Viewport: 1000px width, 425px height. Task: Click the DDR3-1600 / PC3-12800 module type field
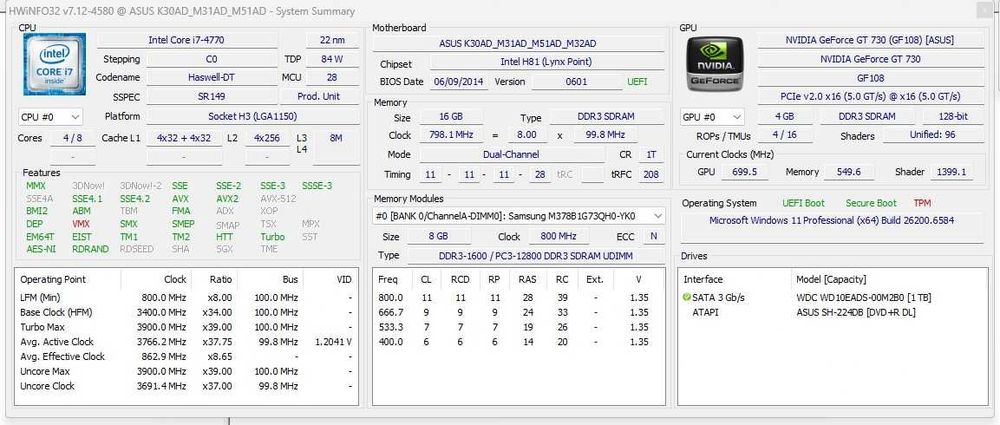tap(535, 256)
